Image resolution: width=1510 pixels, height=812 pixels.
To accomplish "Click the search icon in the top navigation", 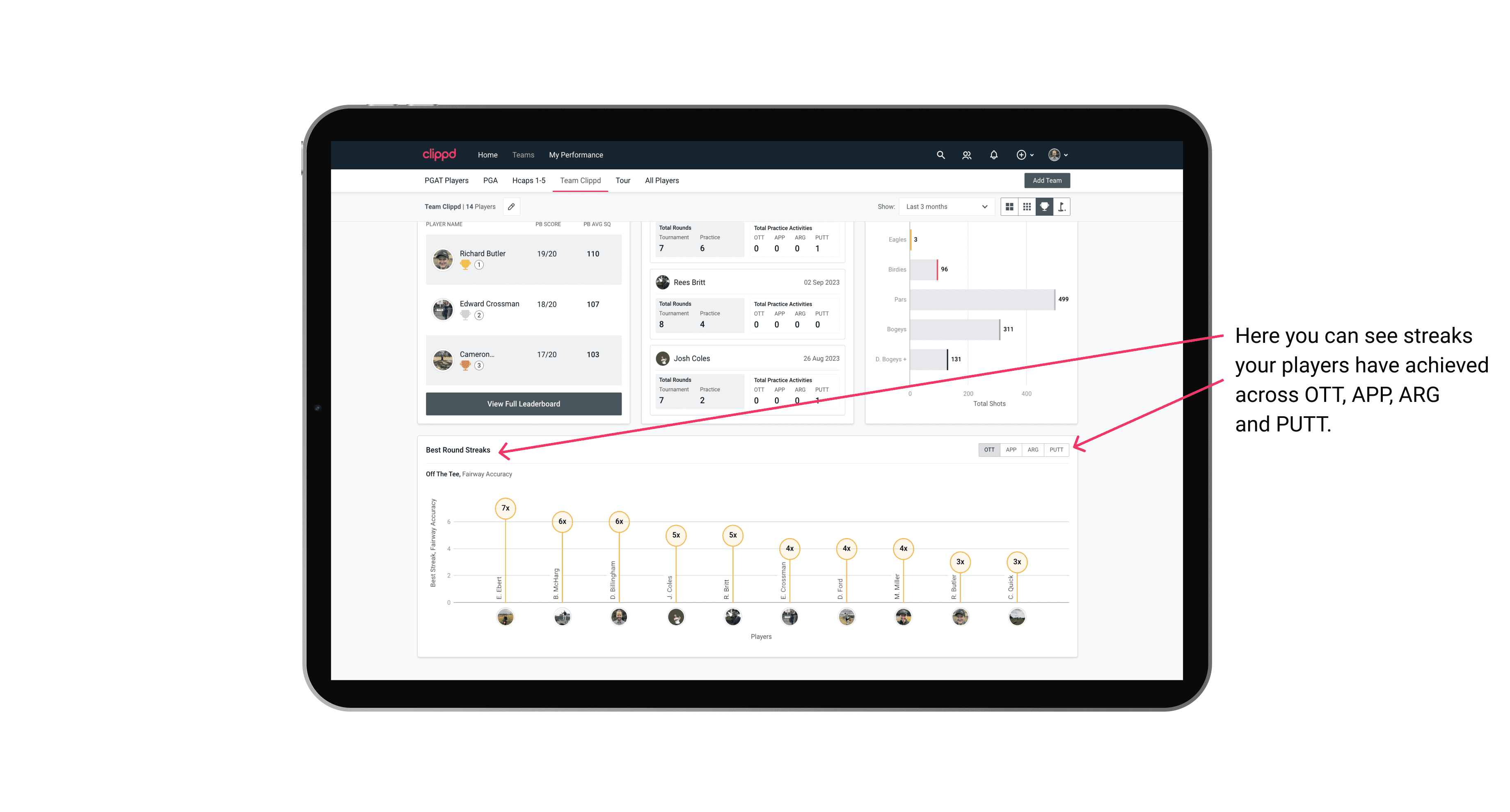I will point(940,155).
